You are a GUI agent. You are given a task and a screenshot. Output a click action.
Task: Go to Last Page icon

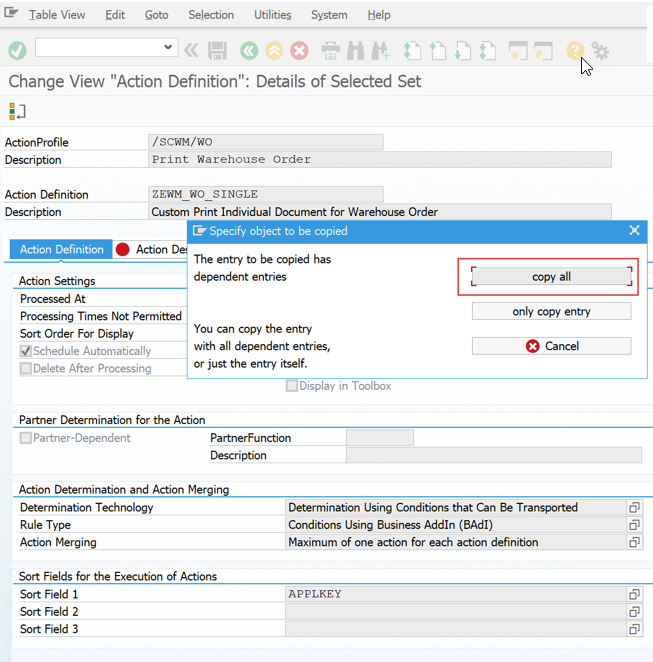pyautogui.click(x=488, y=51)
